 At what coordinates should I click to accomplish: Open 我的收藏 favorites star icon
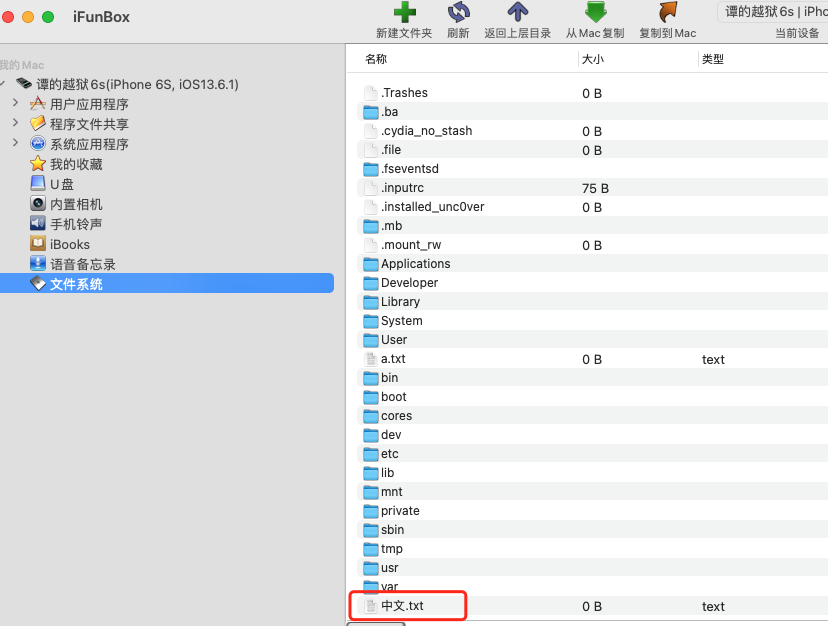pyautogui.click(x=37, y=164)
